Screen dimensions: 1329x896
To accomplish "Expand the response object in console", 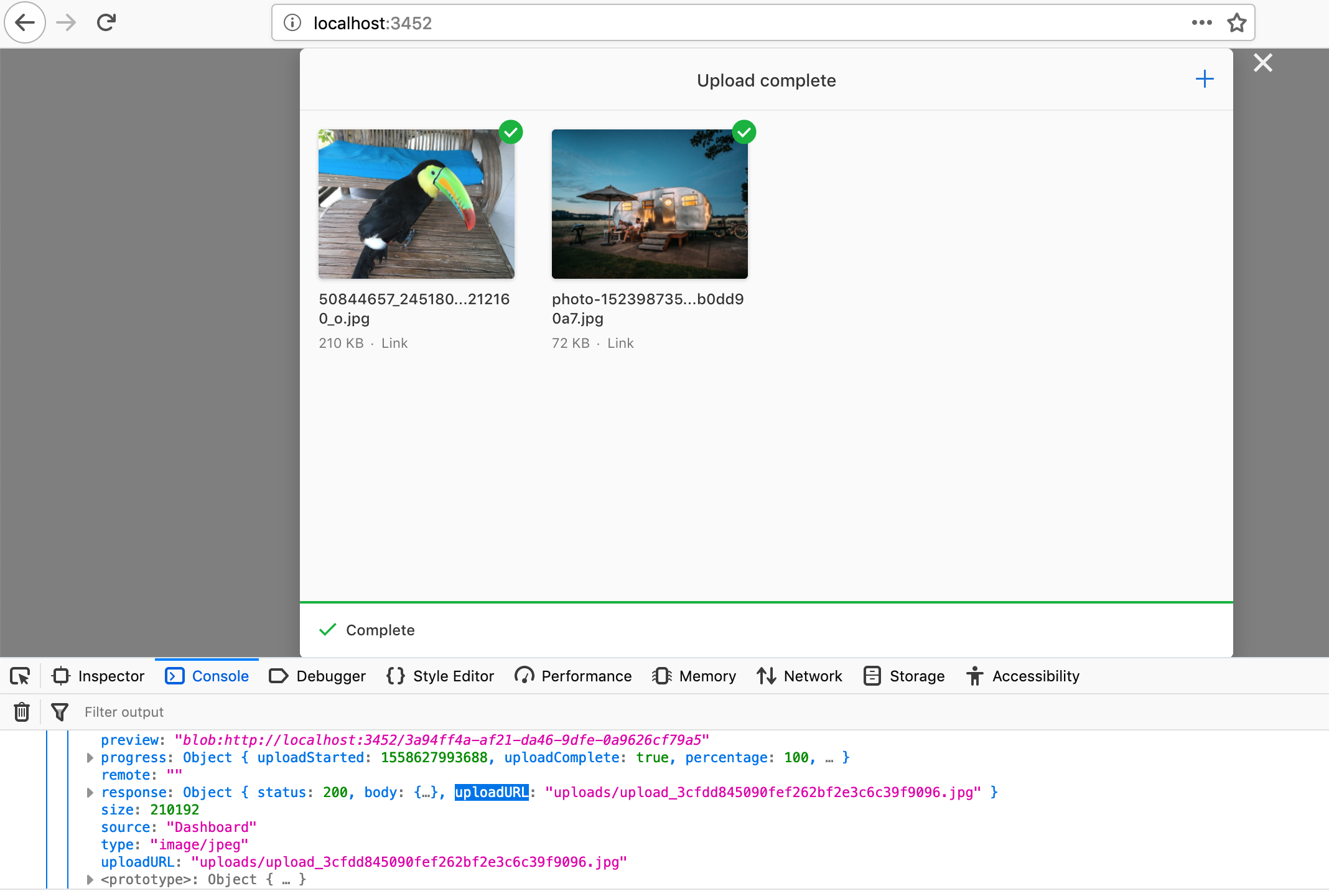I will coord(90,792).
